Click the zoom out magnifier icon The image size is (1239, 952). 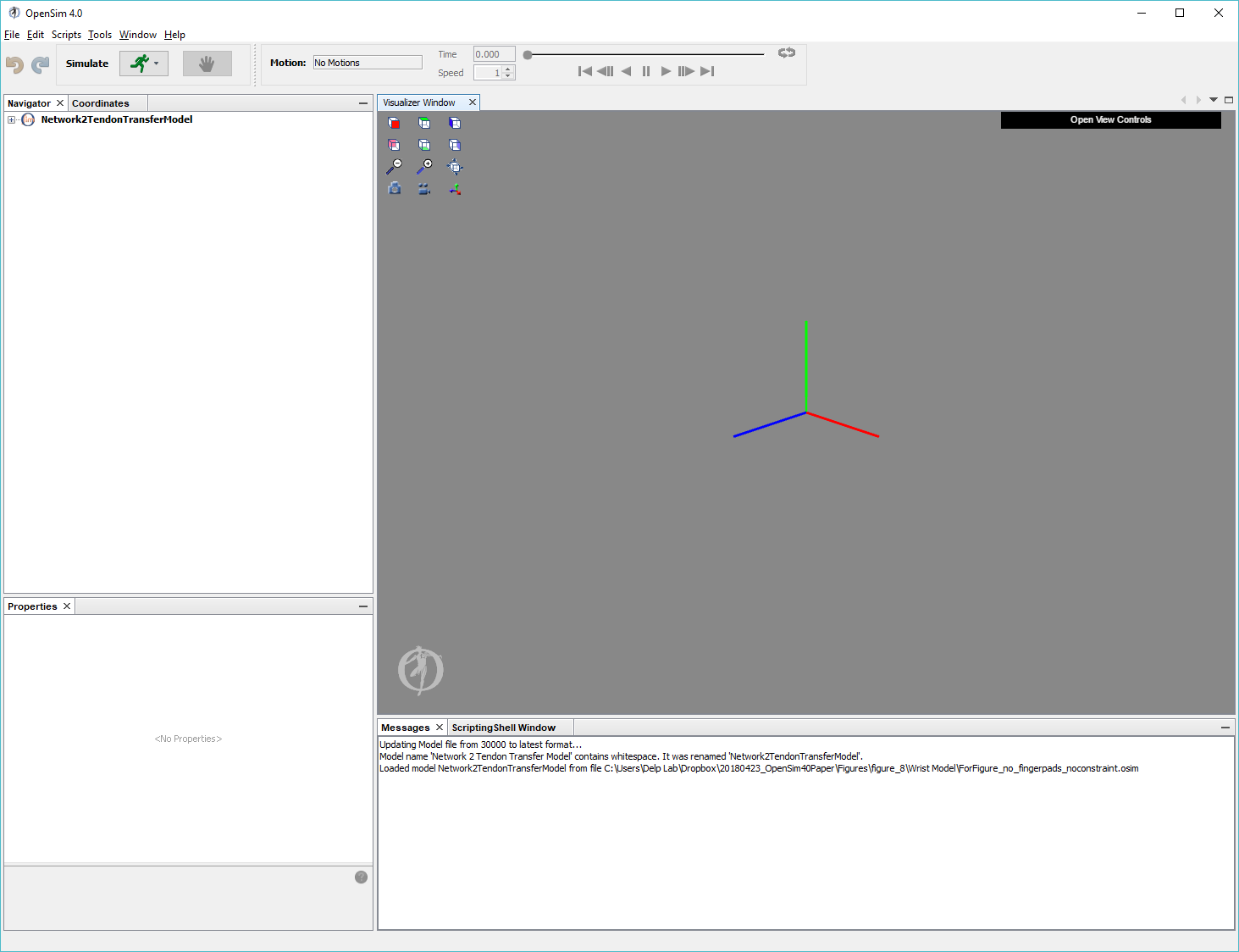[394, 167]
